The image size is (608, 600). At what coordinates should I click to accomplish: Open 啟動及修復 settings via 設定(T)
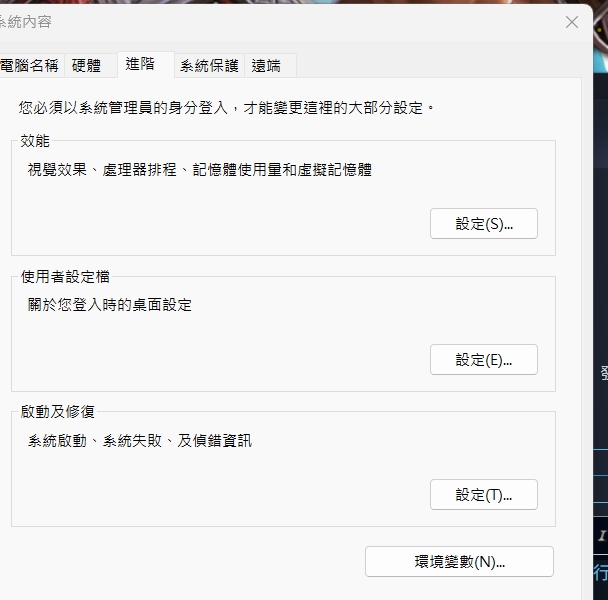(x=483, y=495)
